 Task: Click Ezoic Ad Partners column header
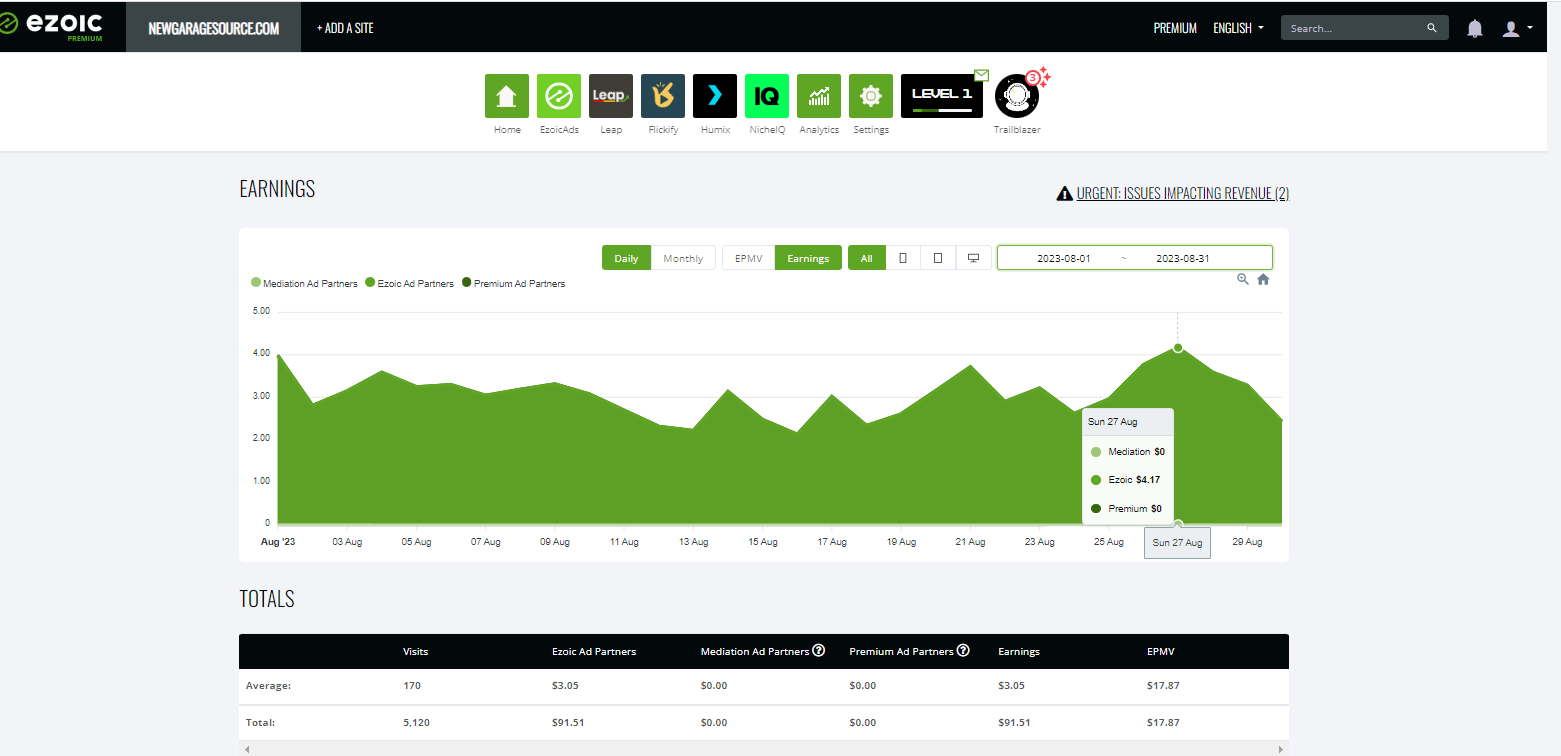[x=594, y=651]
